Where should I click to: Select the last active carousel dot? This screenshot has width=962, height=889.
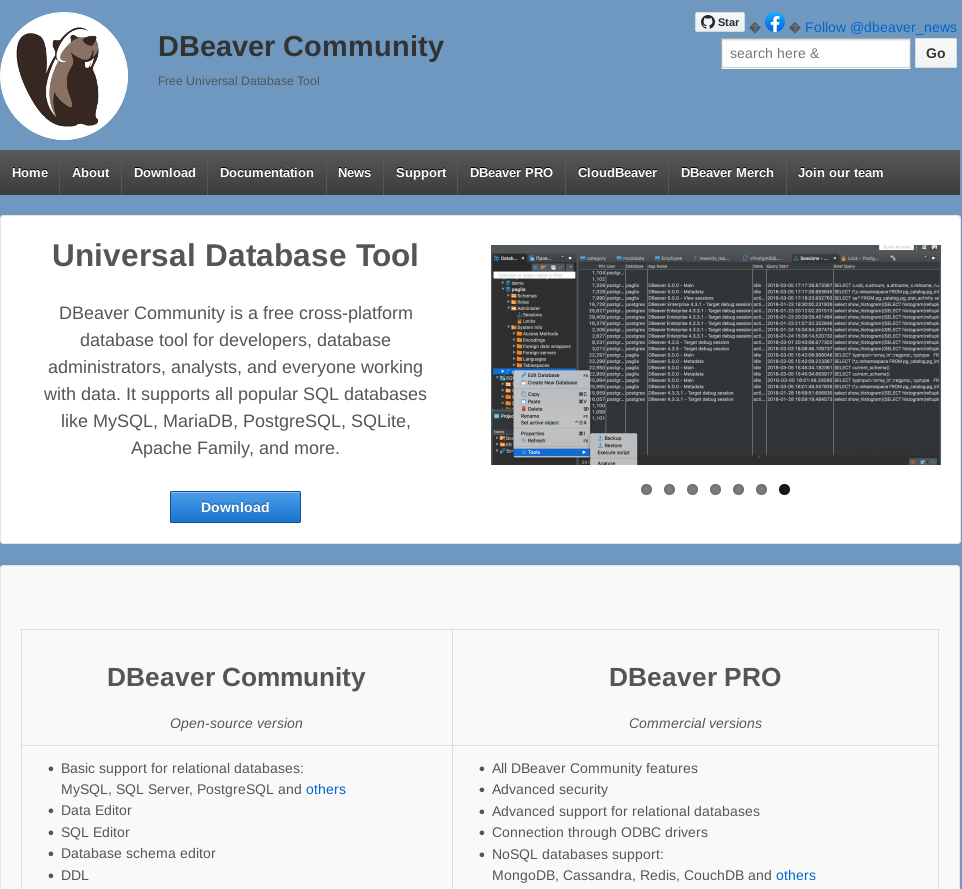(x=784, y=489)
